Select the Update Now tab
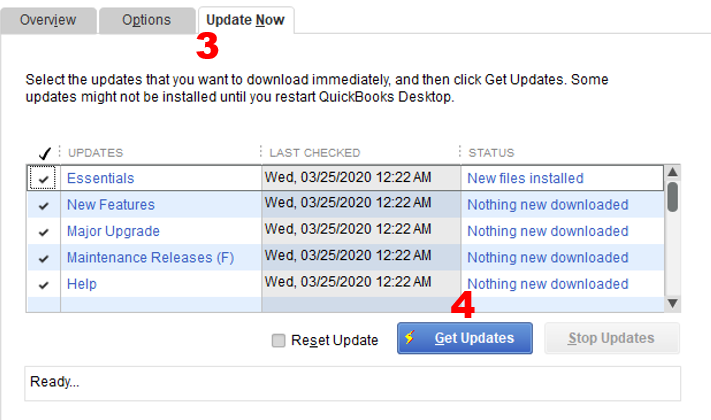Viewport: 711px width, 420px height. (245, 20)
